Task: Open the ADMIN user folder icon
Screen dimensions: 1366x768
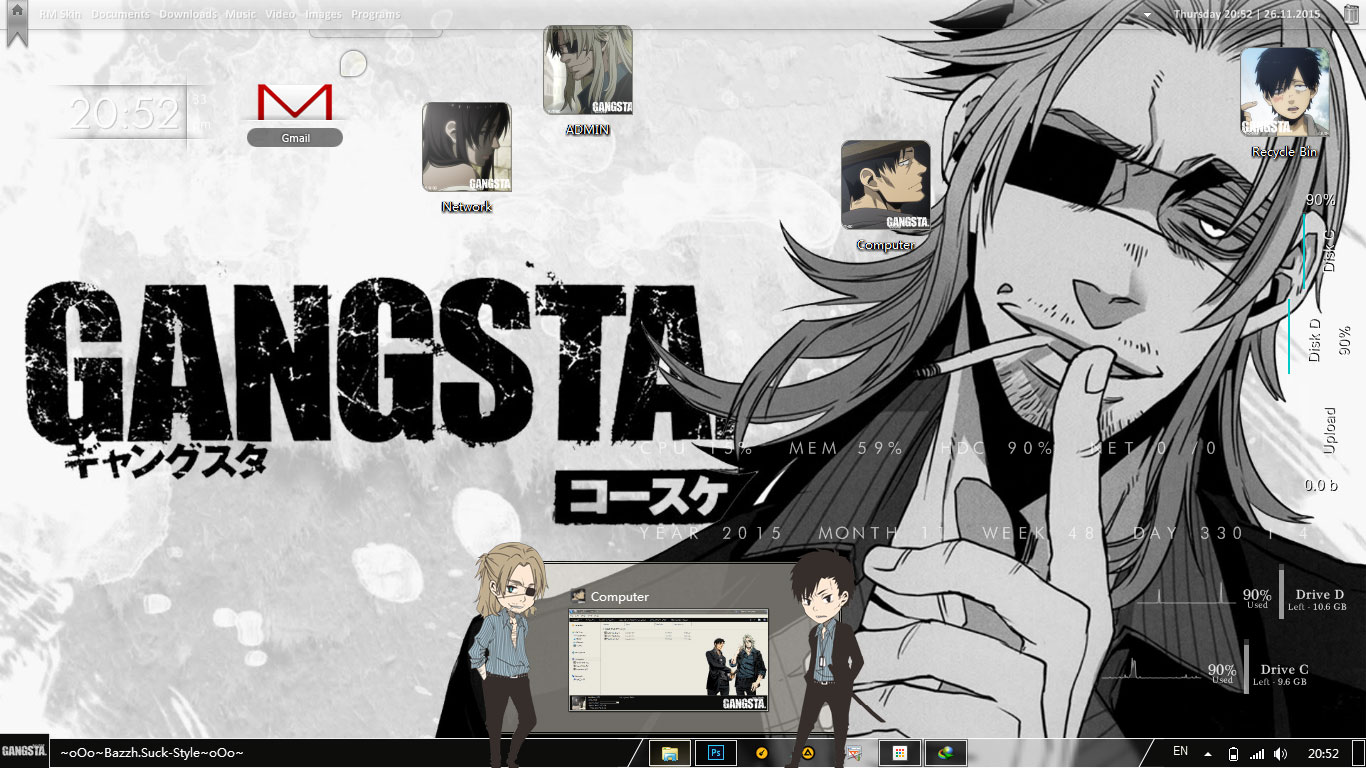Action: point(586,70)
